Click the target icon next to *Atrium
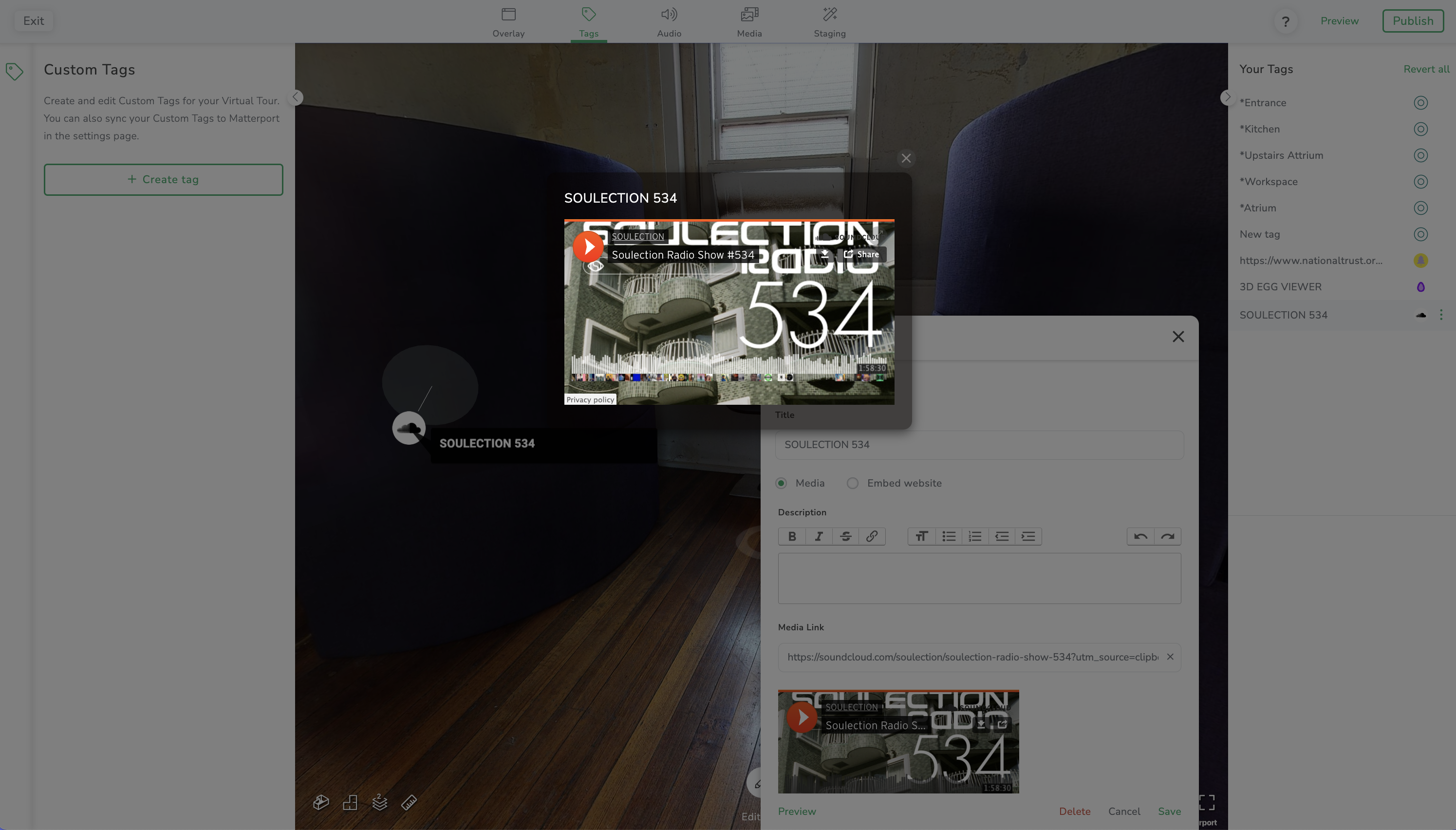 [1420, 207]
